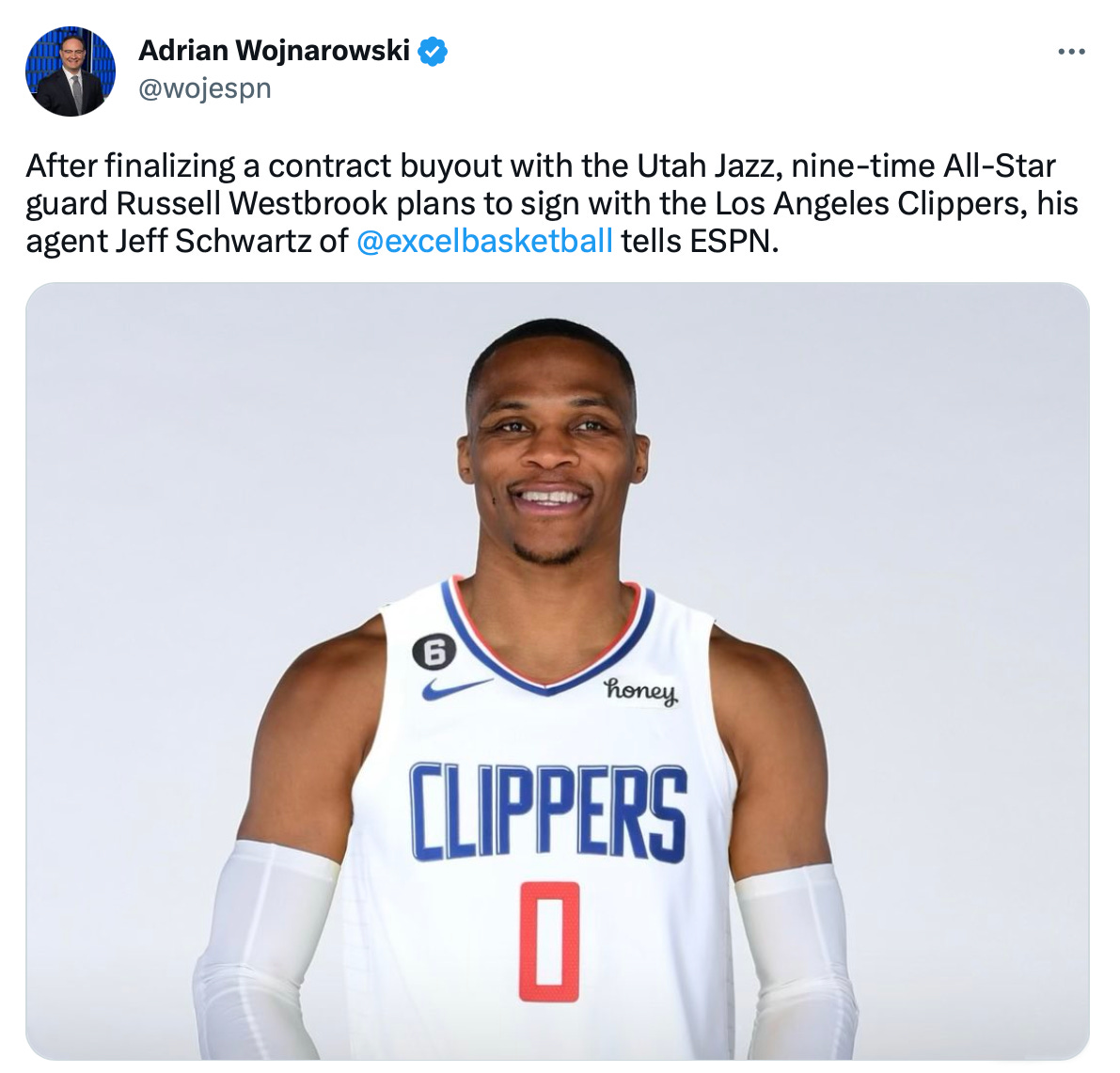Click the honey sponsor logo on jersey

pos(641,691)
